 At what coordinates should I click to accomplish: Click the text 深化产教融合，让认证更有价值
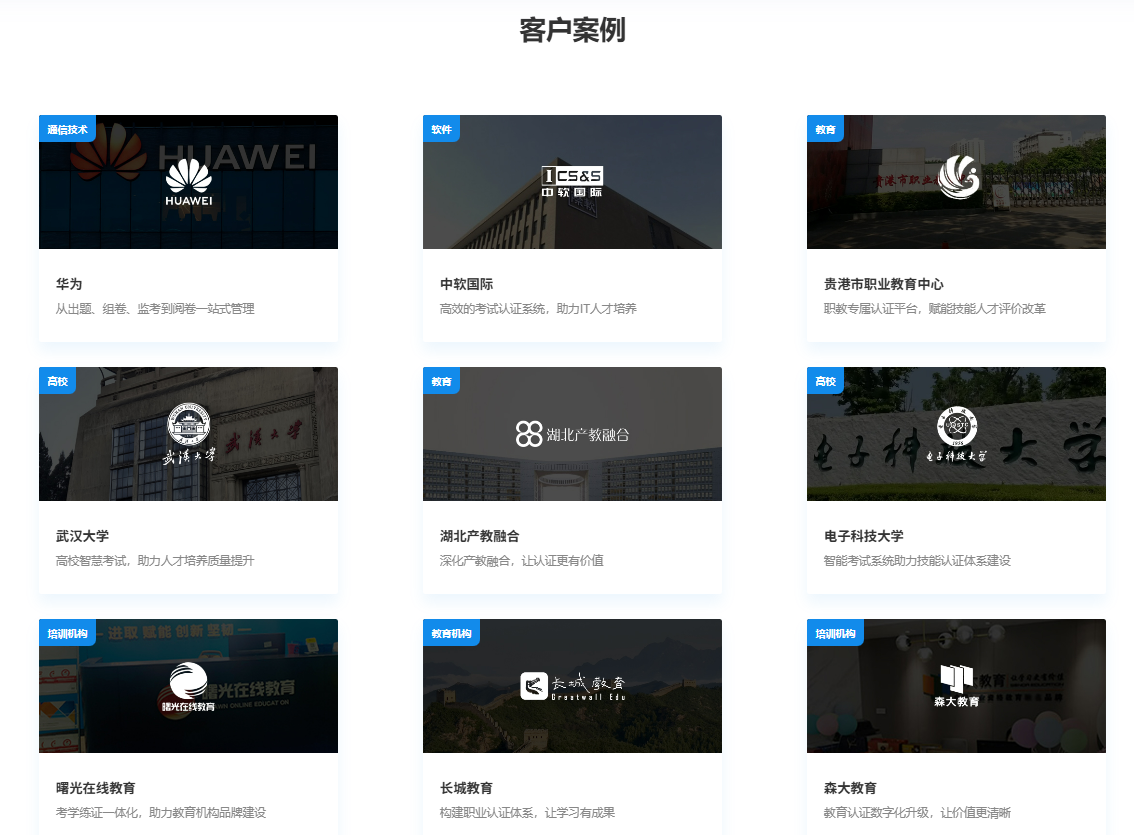point(522,560)
